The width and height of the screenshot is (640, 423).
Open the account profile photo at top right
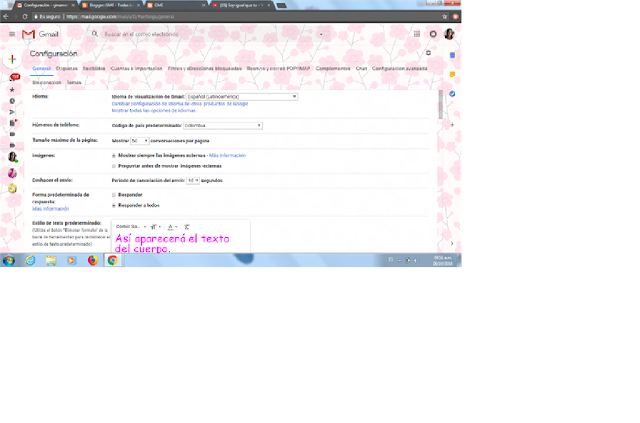pyautogui.click(x=449, y=34)
